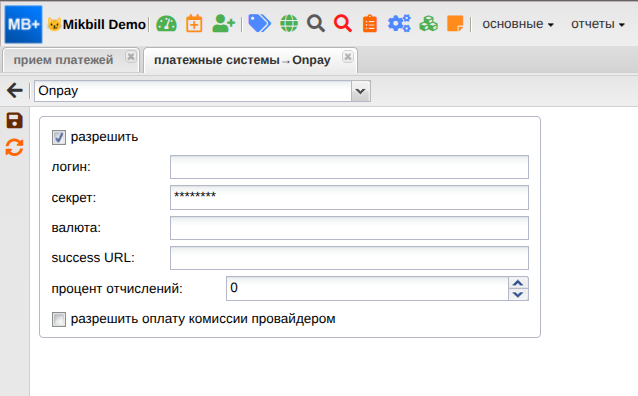This screenshot has width=638, height=396.
Task: Decrease процент отчислений with the down arrow
Action: point(518,294)
